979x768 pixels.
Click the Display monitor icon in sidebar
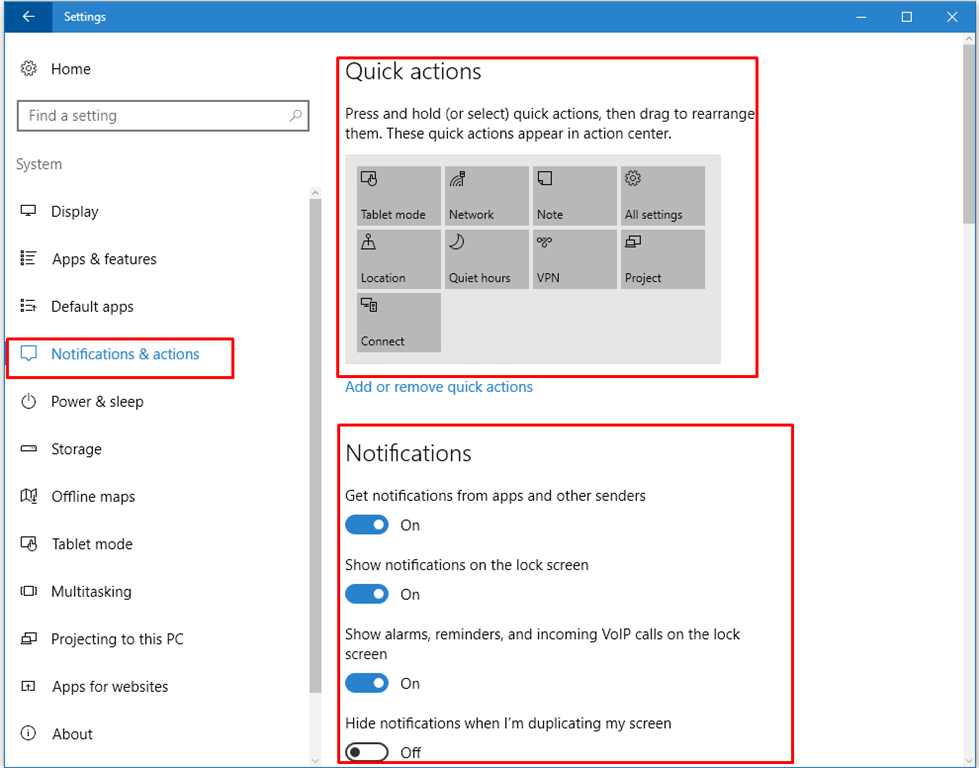28,210
